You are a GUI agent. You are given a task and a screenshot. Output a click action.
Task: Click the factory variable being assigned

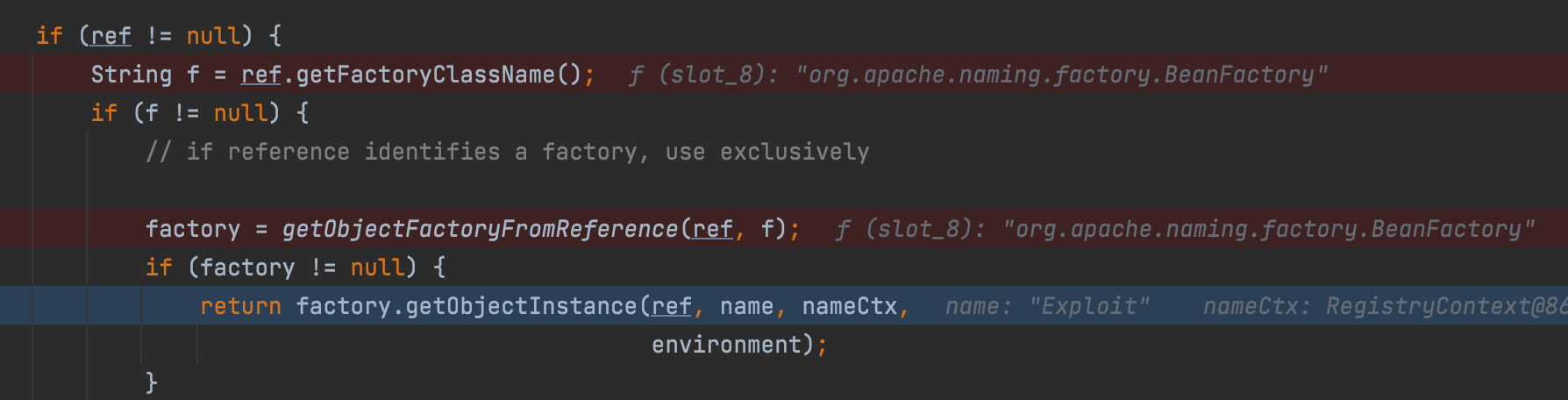[x=192, y=229]
